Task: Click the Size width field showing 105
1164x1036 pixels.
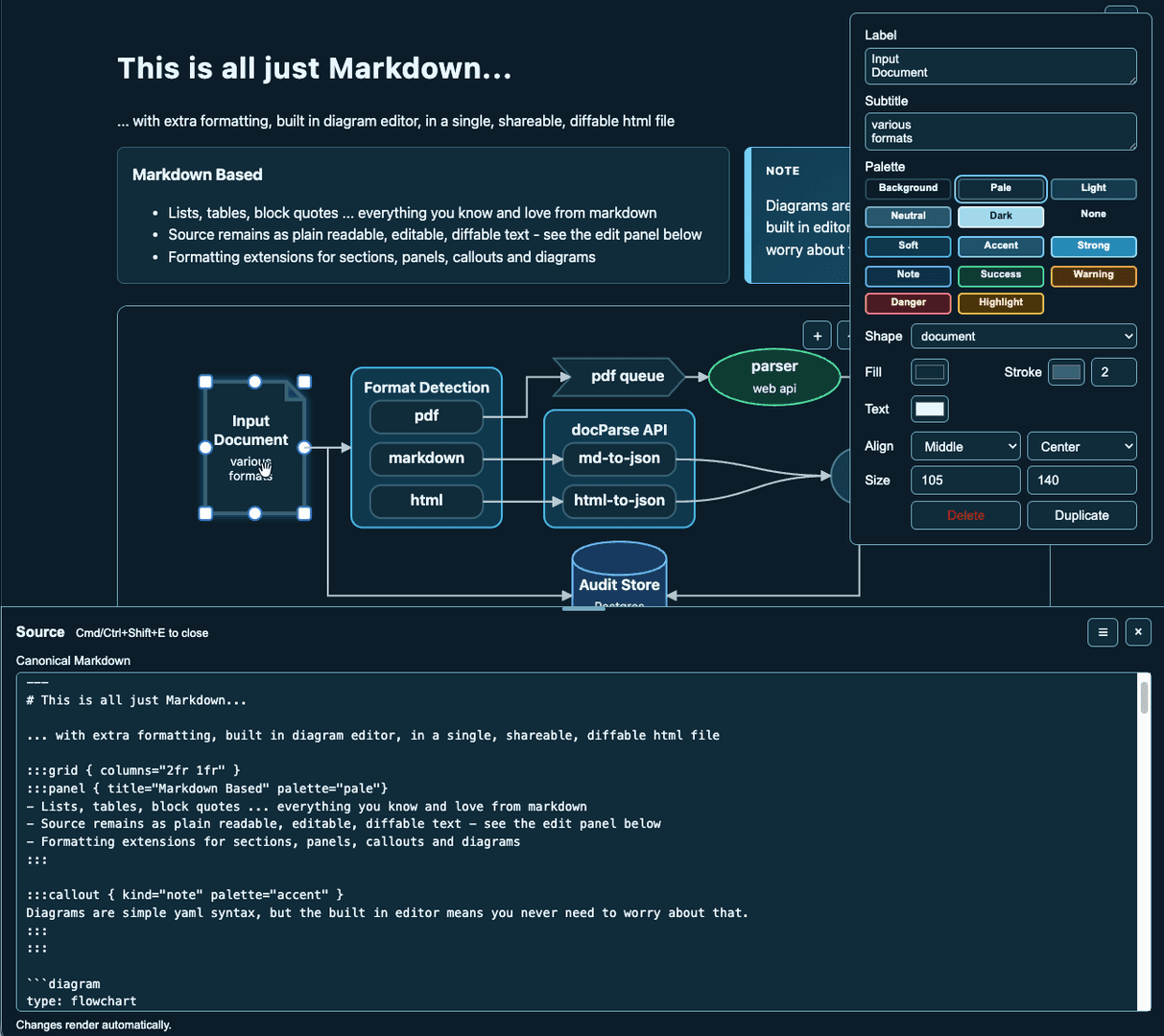Action: tap(965, 480)
